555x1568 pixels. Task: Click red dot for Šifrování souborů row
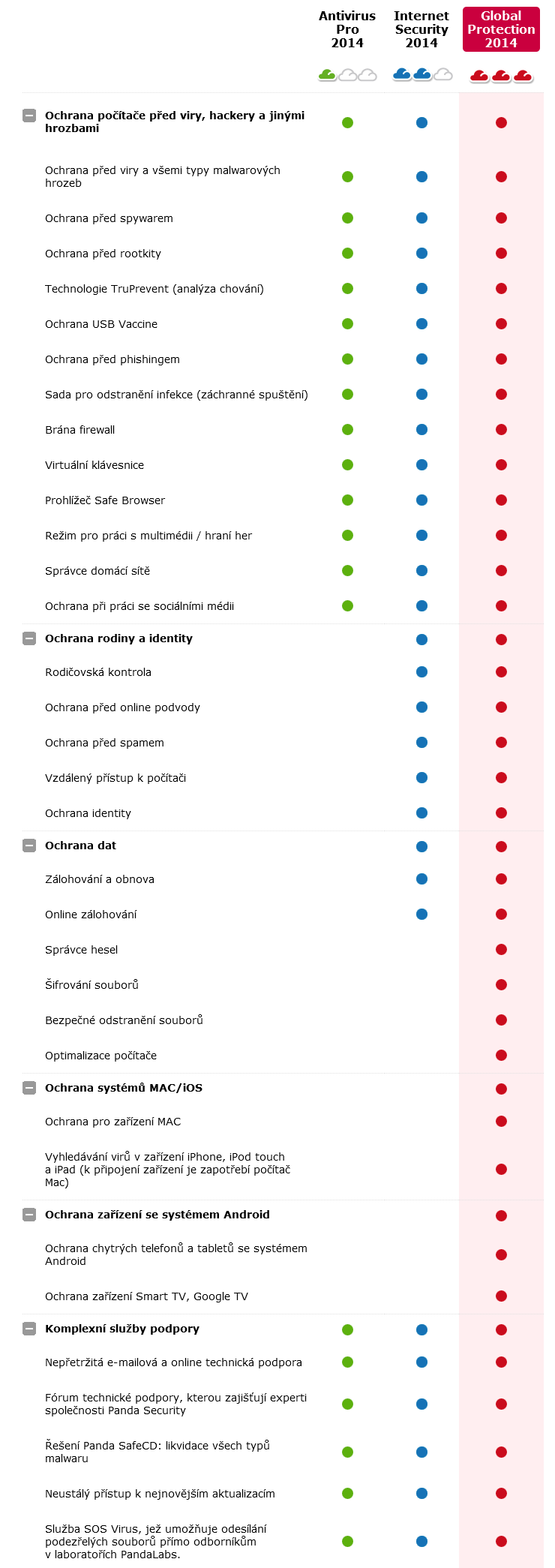(501, 985)
